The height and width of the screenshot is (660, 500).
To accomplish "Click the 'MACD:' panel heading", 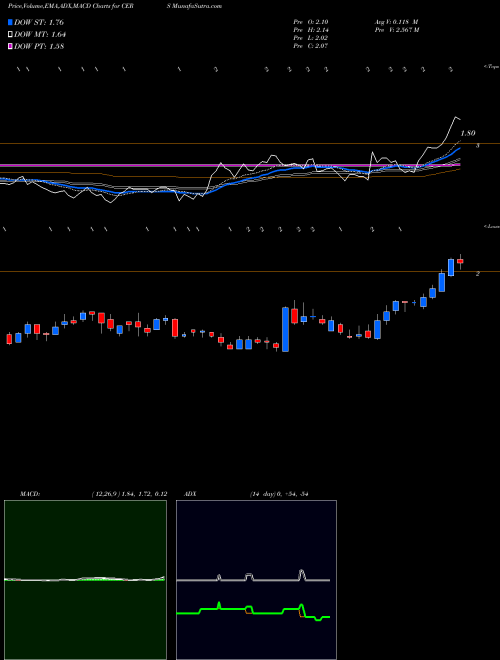I will (x=29, y=494).
